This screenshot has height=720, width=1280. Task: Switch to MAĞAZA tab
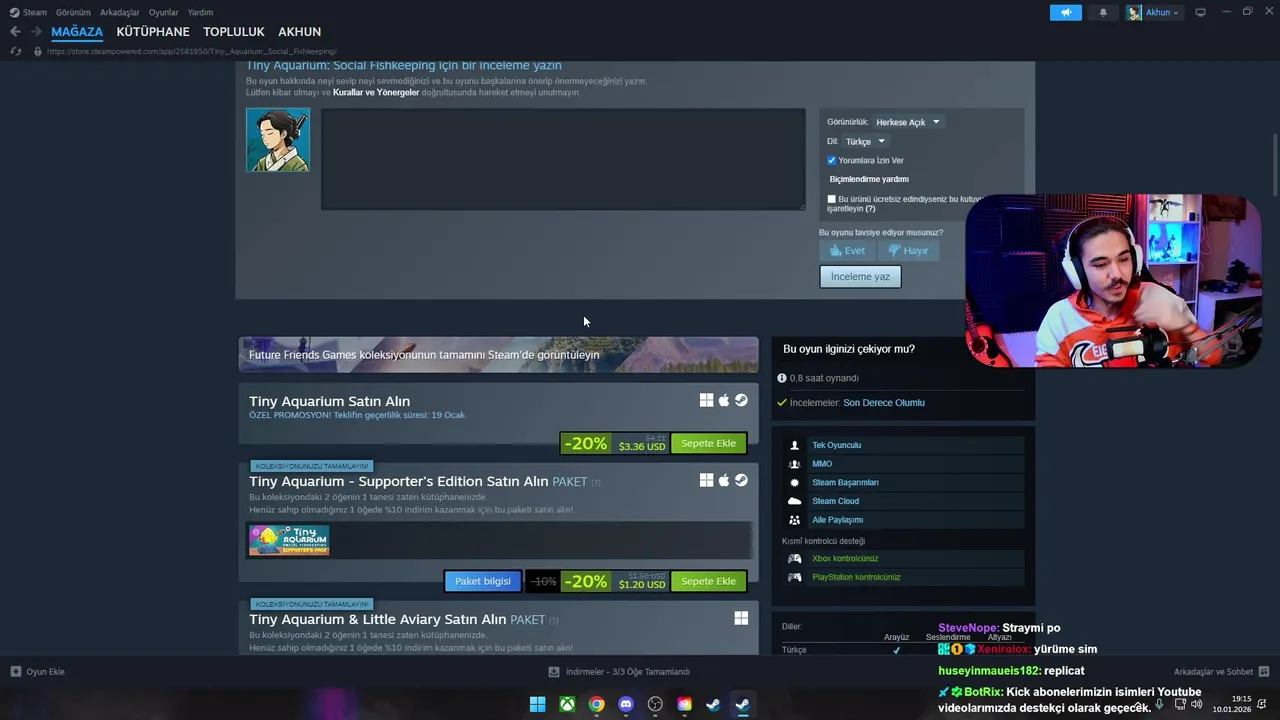tap(77, 32)
